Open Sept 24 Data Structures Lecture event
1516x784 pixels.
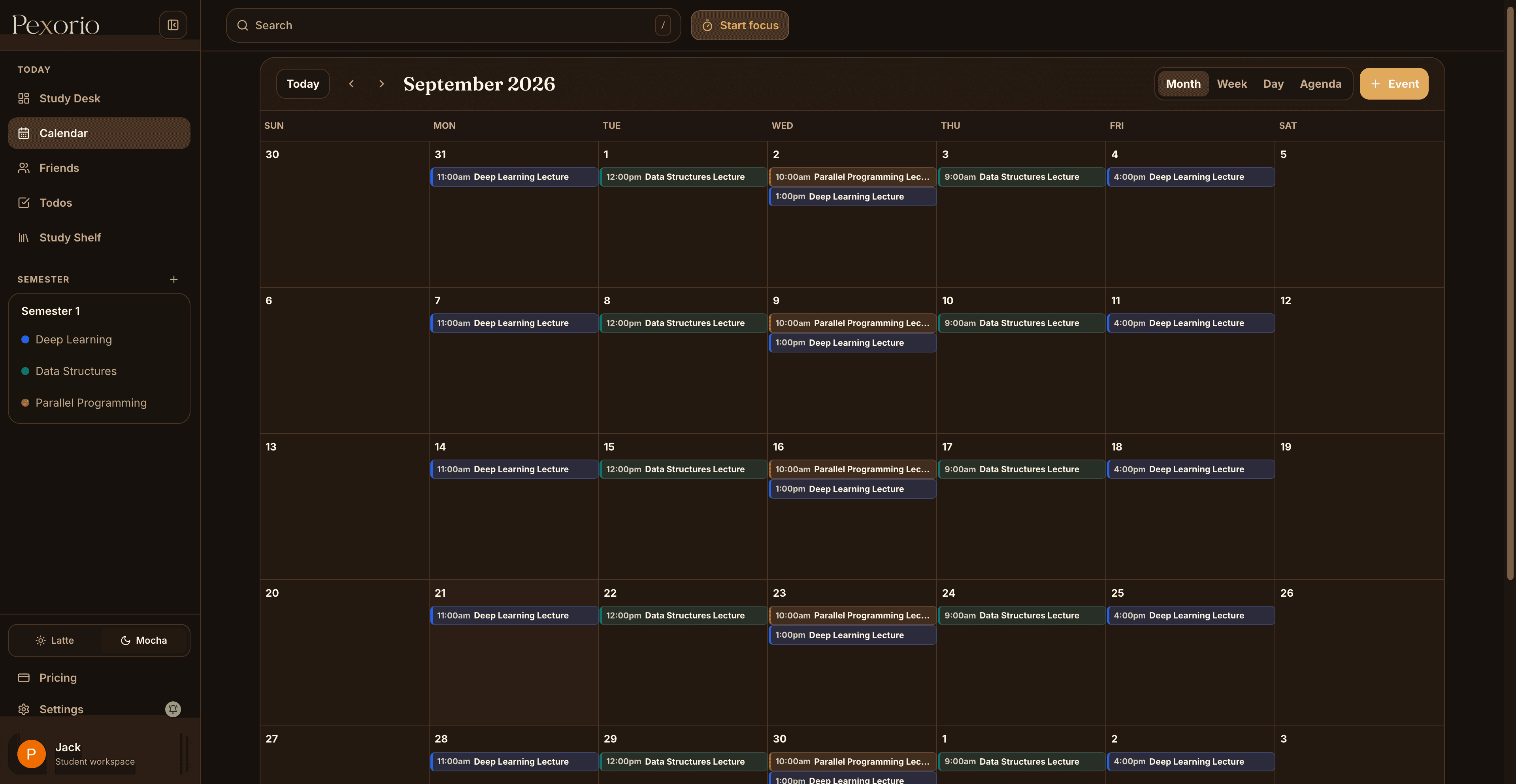click(x=1021, y=616)
